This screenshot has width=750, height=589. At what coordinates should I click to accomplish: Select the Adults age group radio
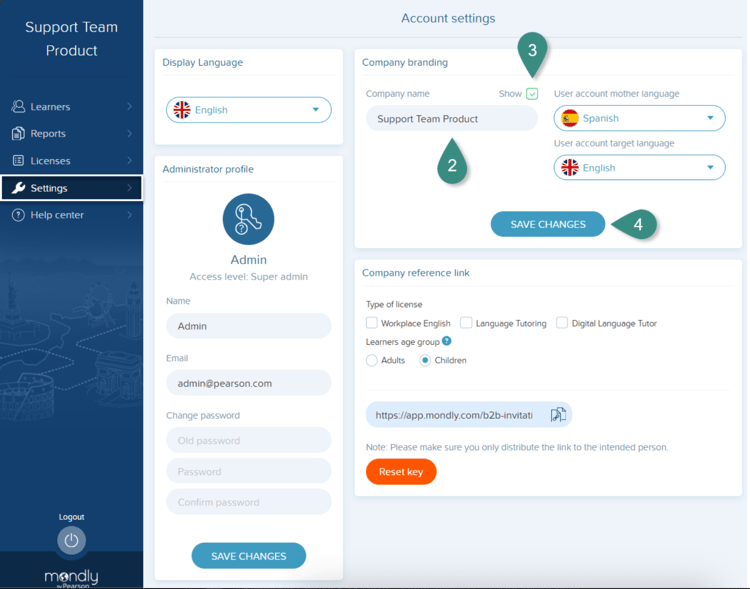tap(372, 360)
